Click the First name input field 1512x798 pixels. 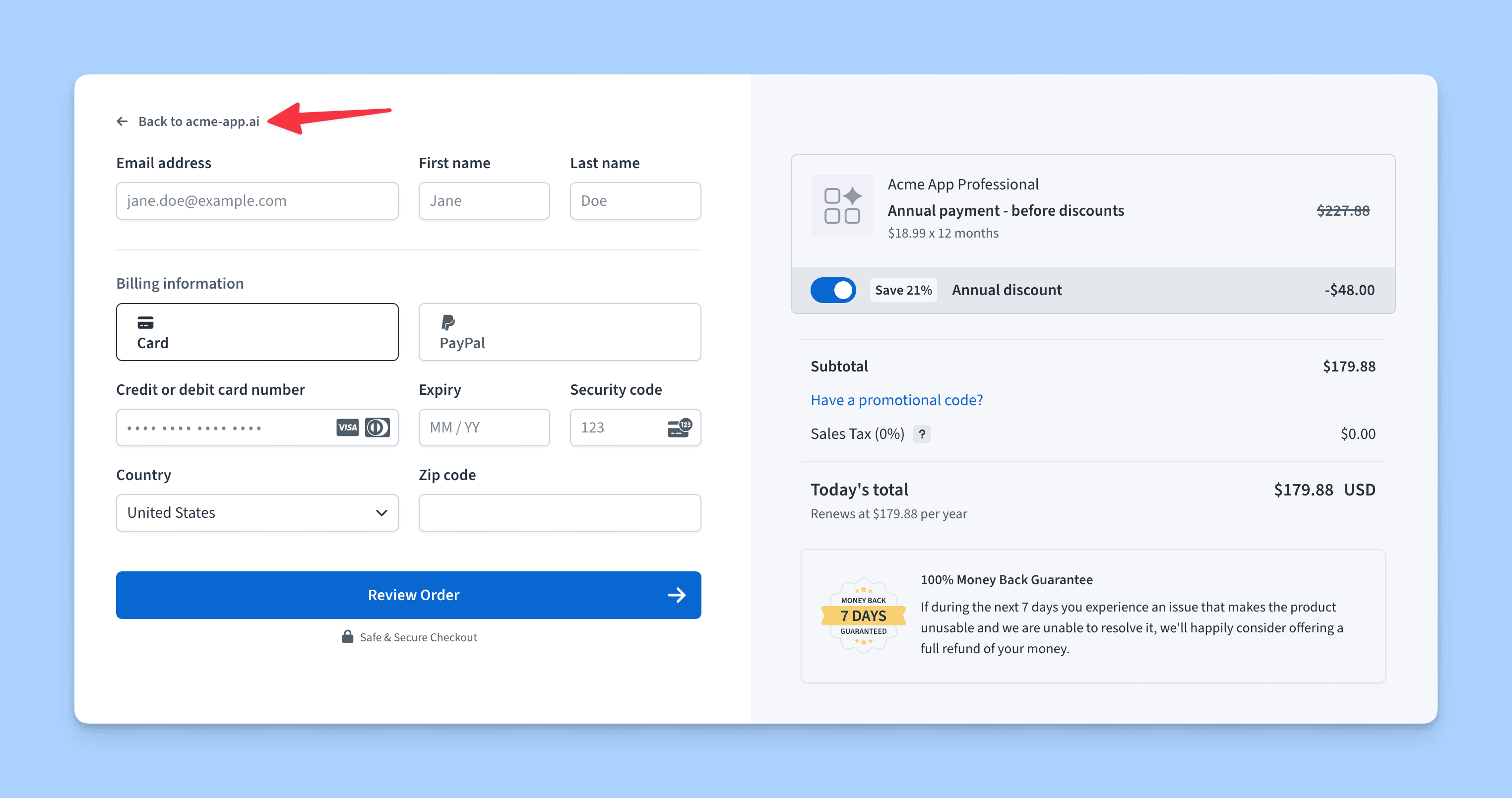pos(484,201)
